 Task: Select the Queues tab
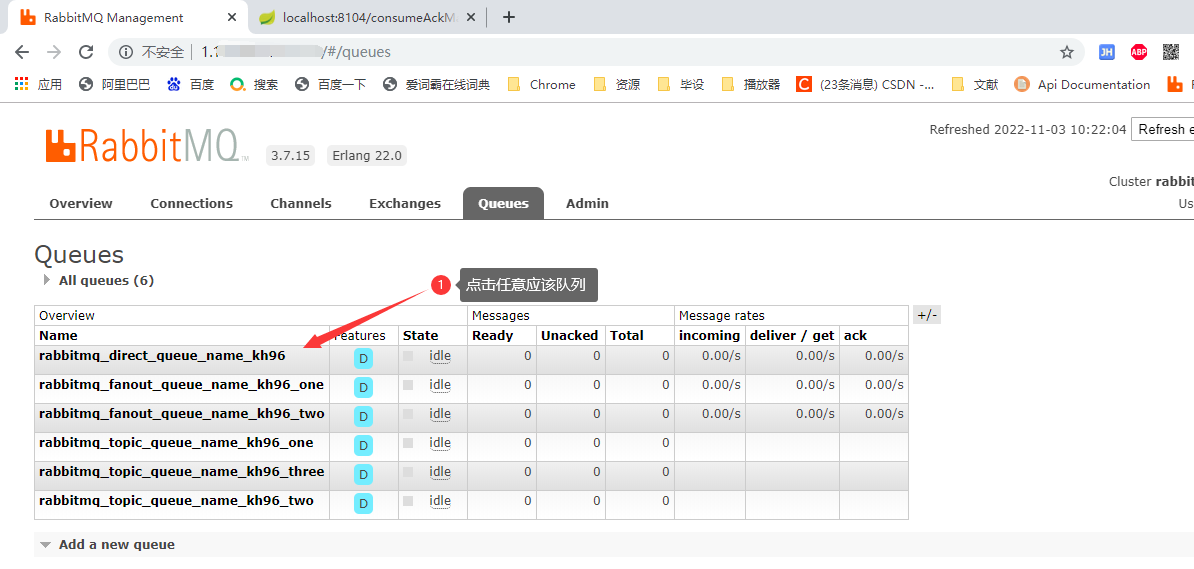coord(503,203)
